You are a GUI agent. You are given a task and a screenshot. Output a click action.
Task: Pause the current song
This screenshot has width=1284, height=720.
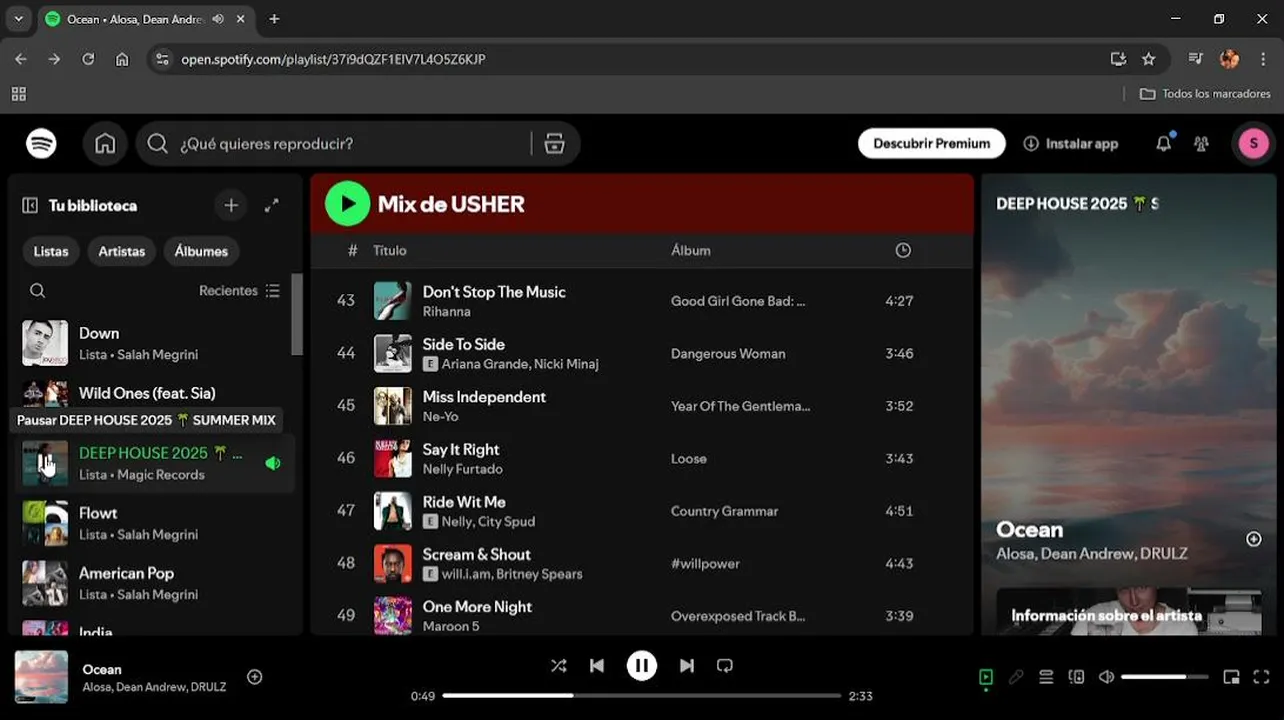(x=642, y=666)
